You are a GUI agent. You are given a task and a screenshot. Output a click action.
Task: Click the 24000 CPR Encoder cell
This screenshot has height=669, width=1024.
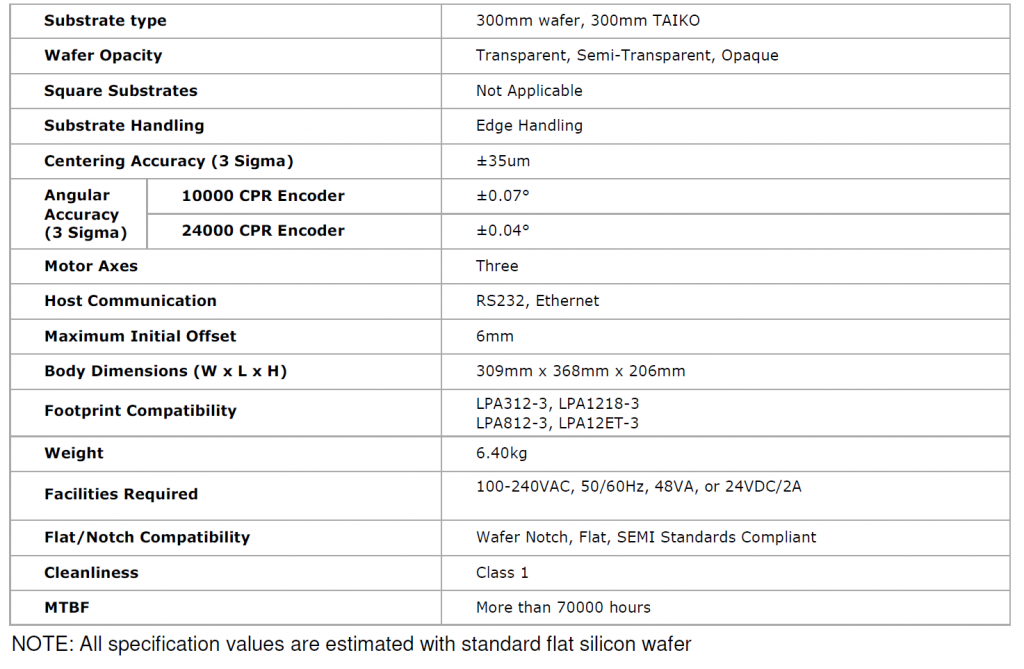[x=262, y=231]
